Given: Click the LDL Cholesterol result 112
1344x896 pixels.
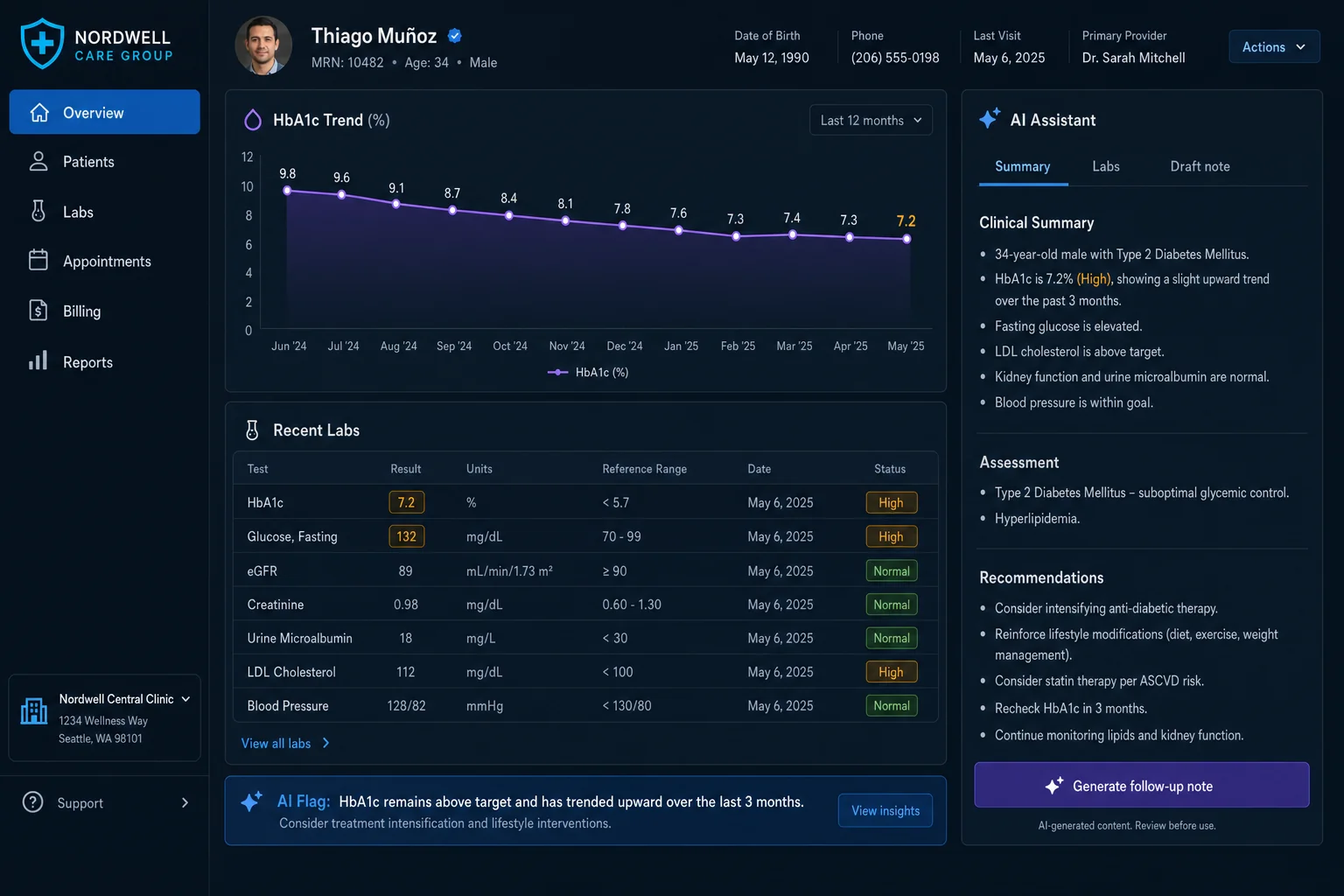Looking at the screenshot, I should [x=406, y=672].
